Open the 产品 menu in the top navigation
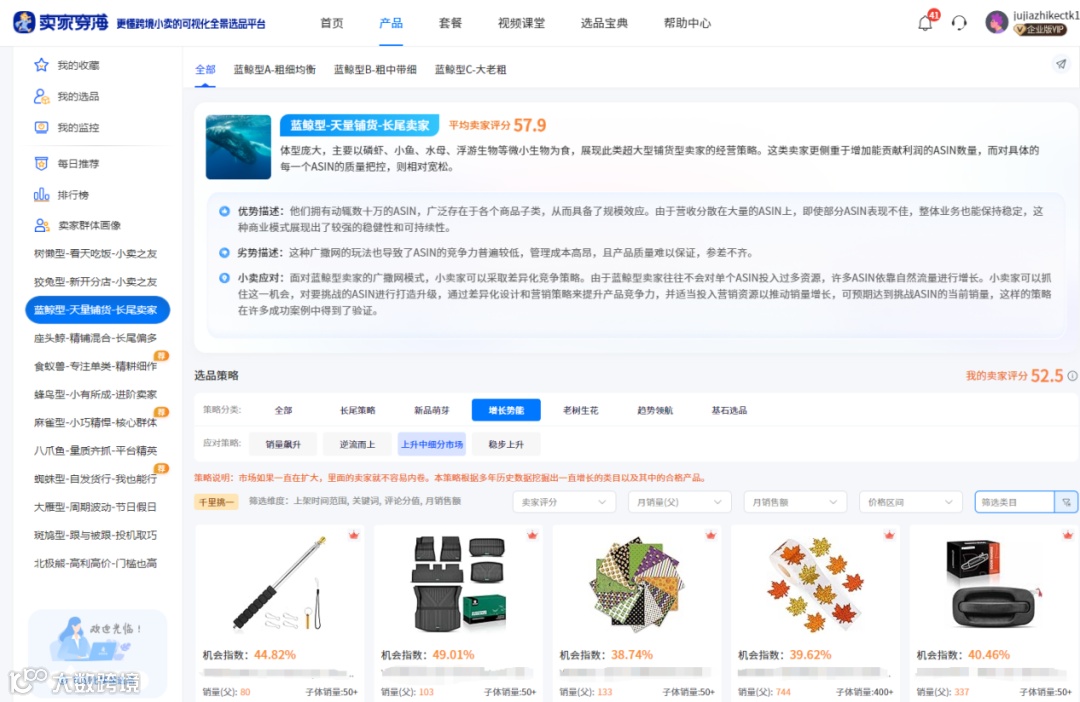This screenshot has width=1080, height=702. pos(391,21)
